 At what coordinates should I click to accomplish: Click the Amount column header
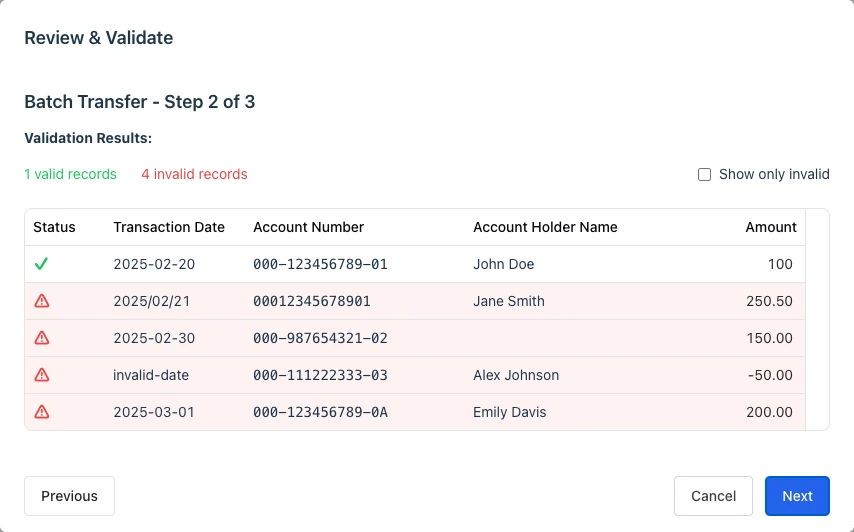(x=771, y=227)
